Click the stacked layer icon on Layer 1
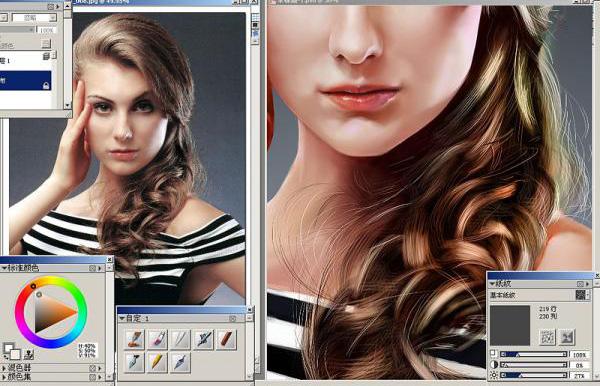The width and height of the screenshot is (600, 386). [x=46, y=57]
